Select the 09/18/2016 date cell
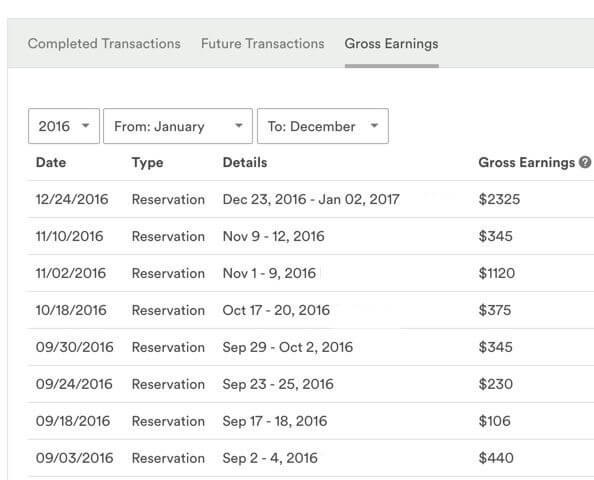 (x=73, y=421)
